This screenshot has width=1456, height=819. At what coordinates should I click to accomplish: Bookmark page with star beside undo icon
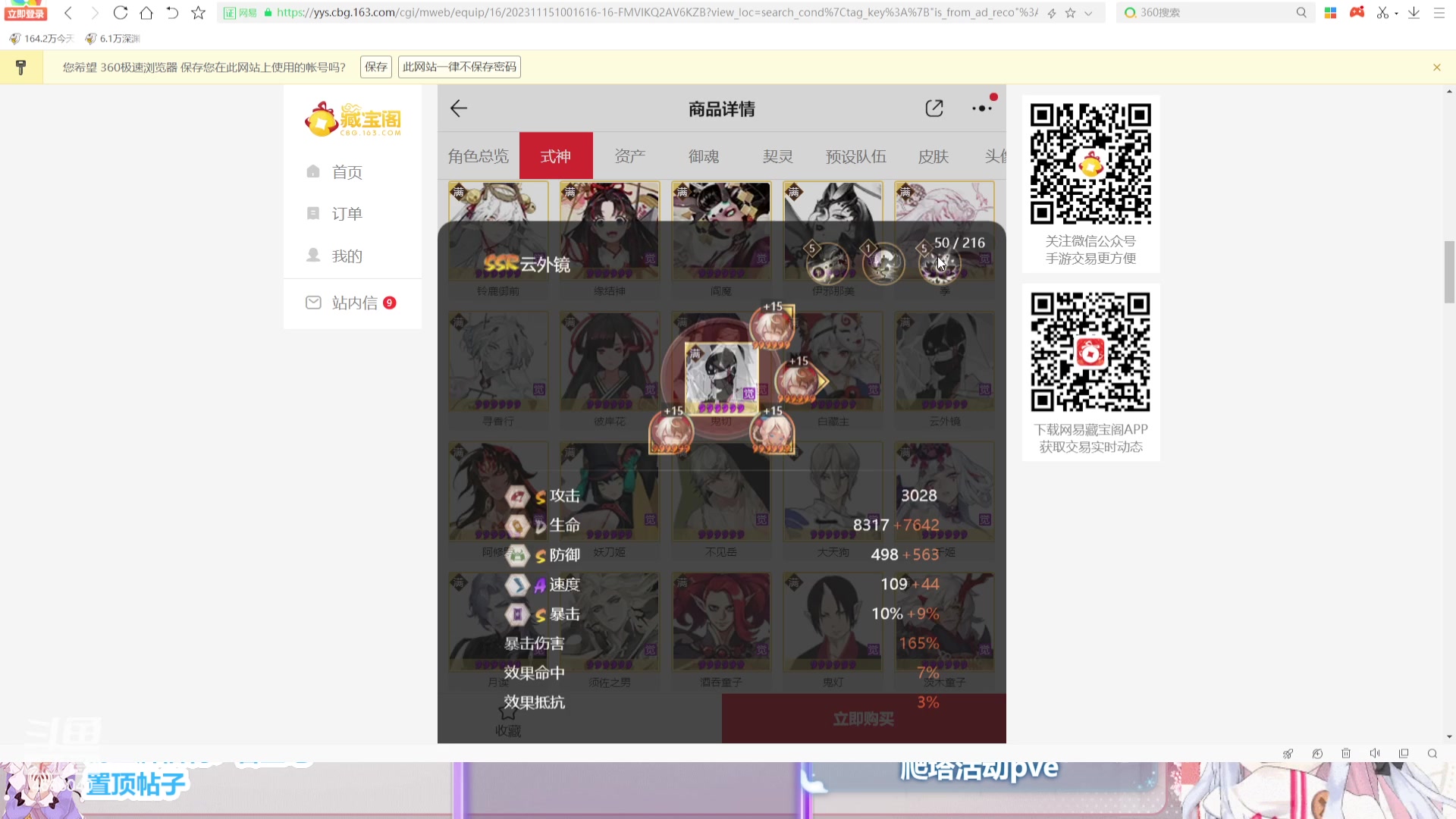(x=199, y=13)
